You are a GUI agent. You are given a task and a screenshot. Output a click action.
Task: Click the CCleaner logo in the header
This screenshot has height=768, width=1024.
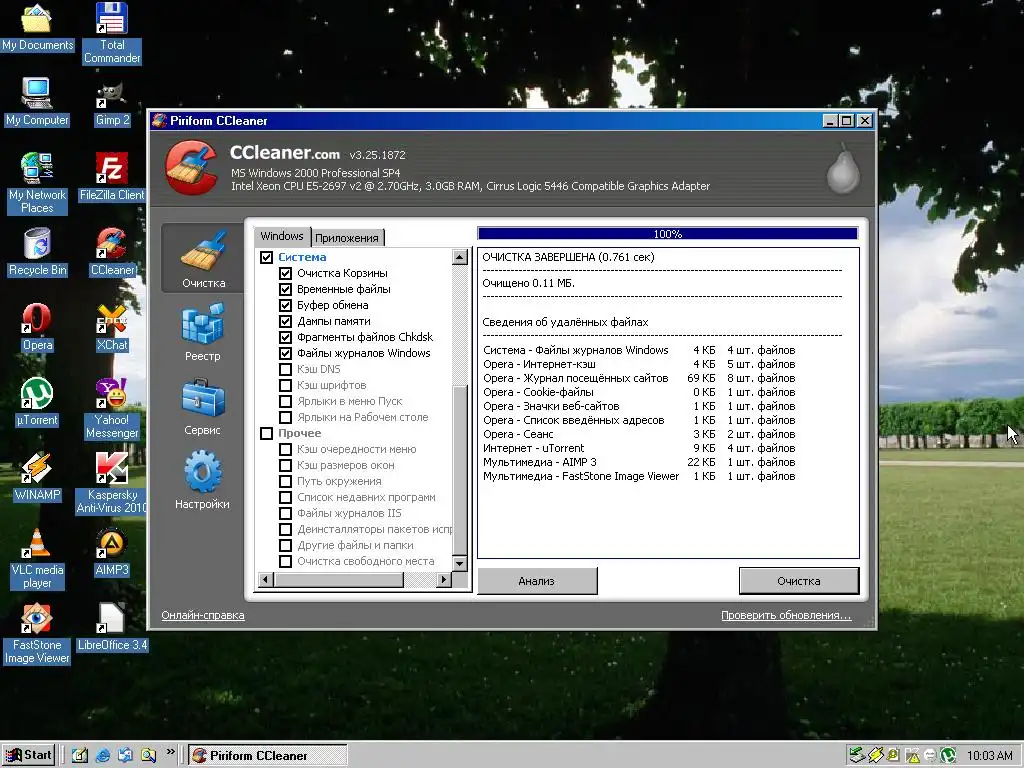coord(191,168)
